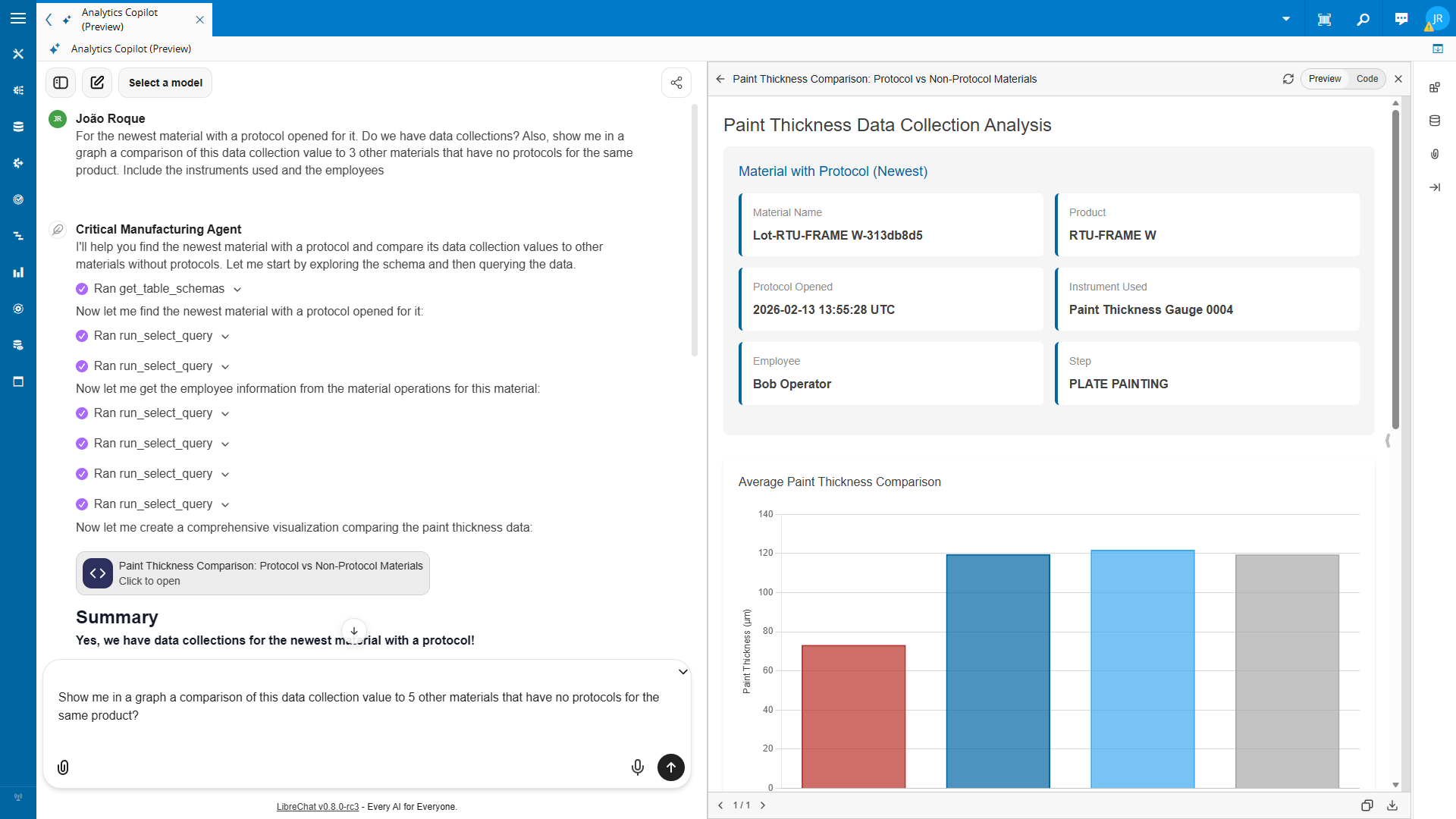This screenshot has width=1456, height=819.
Task: Copy the artifact to clipboard
Action: (x=1367, y=805)
